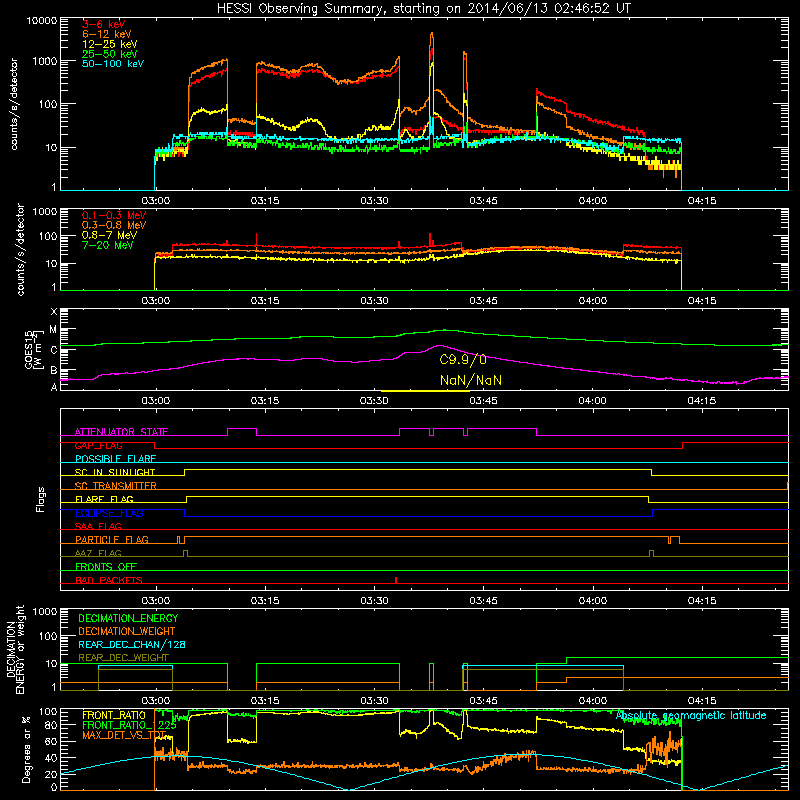Screen dimensions: 800x800
Task: Select the PARTICLE_FLAG label
Action: click(x=112, y=539)
